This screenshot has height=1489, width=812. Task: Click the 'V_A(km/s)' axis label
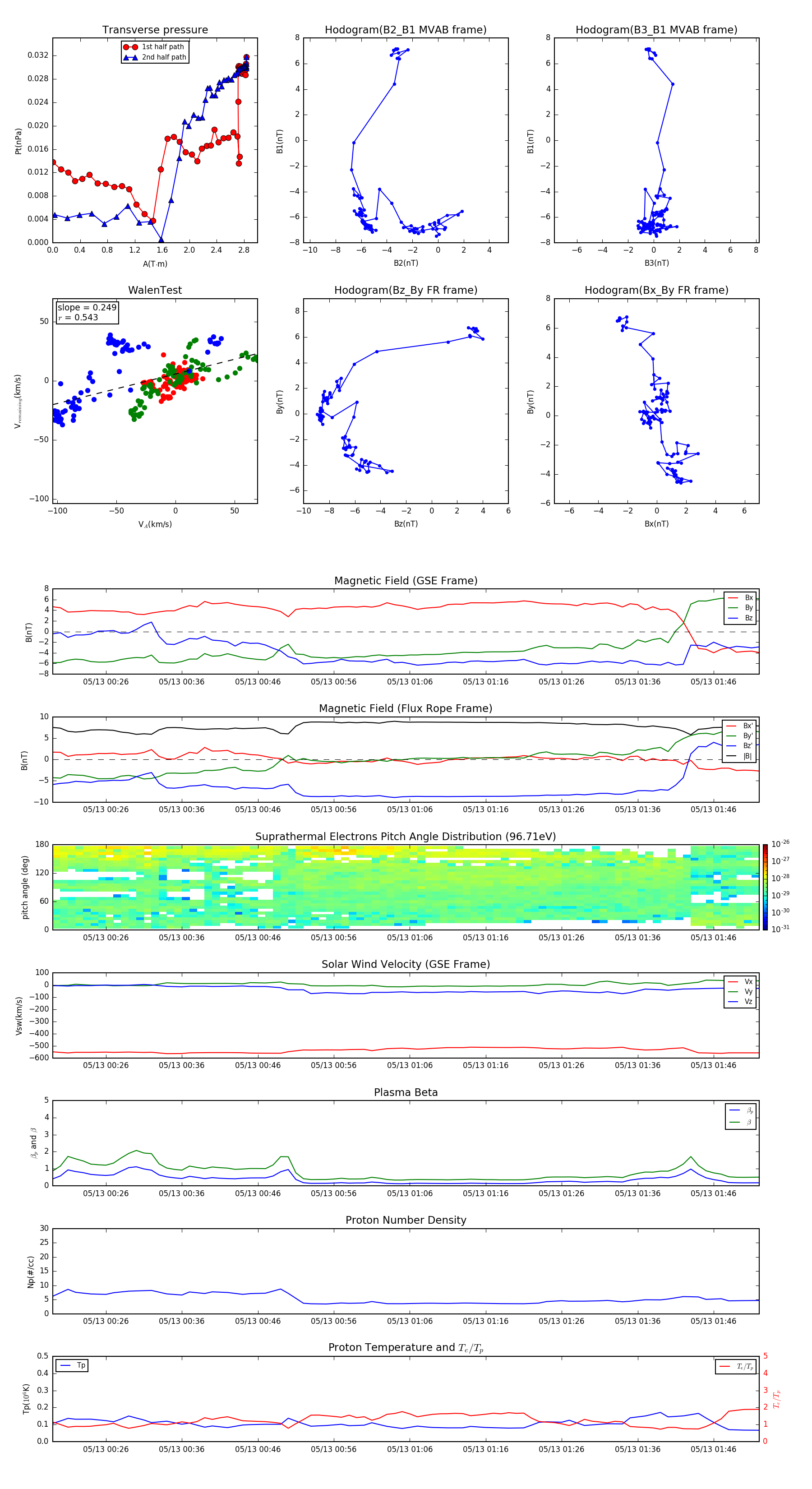155,525
